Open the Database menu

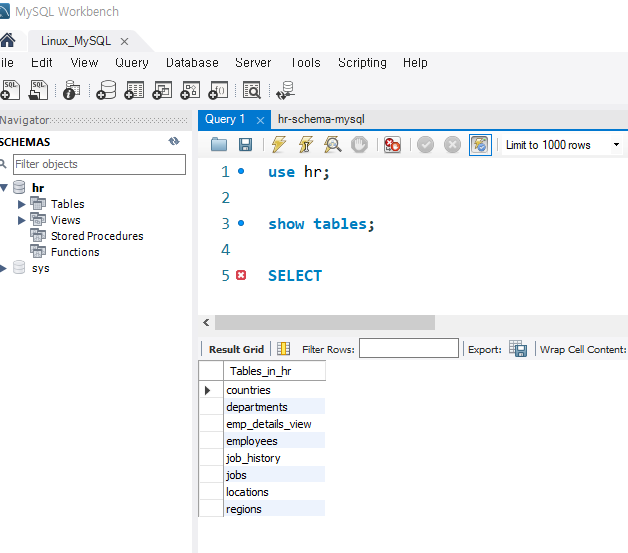point(192,62)
